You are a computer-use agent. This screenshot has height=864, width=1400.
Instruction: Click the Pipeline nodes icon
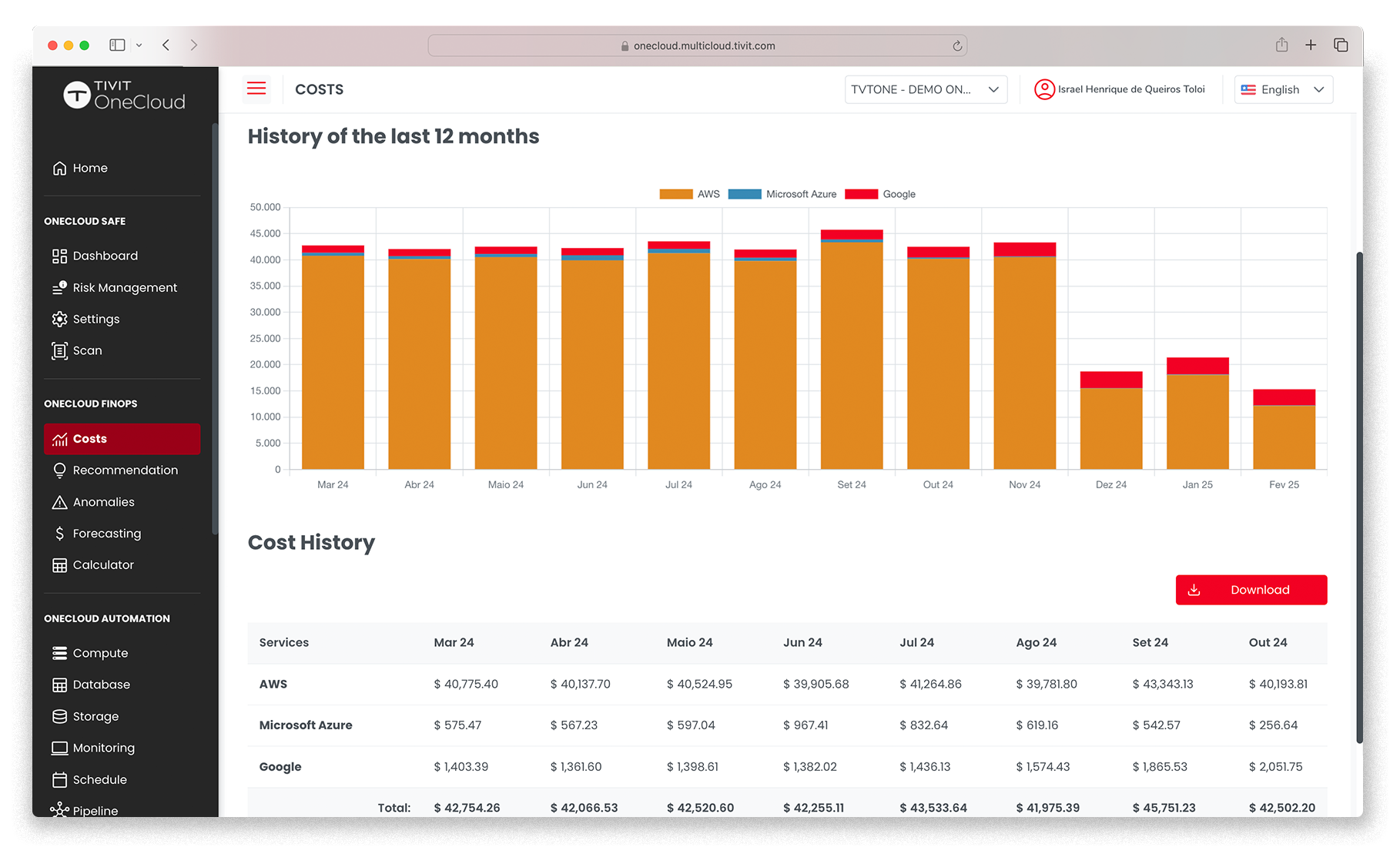click(59, 810)
